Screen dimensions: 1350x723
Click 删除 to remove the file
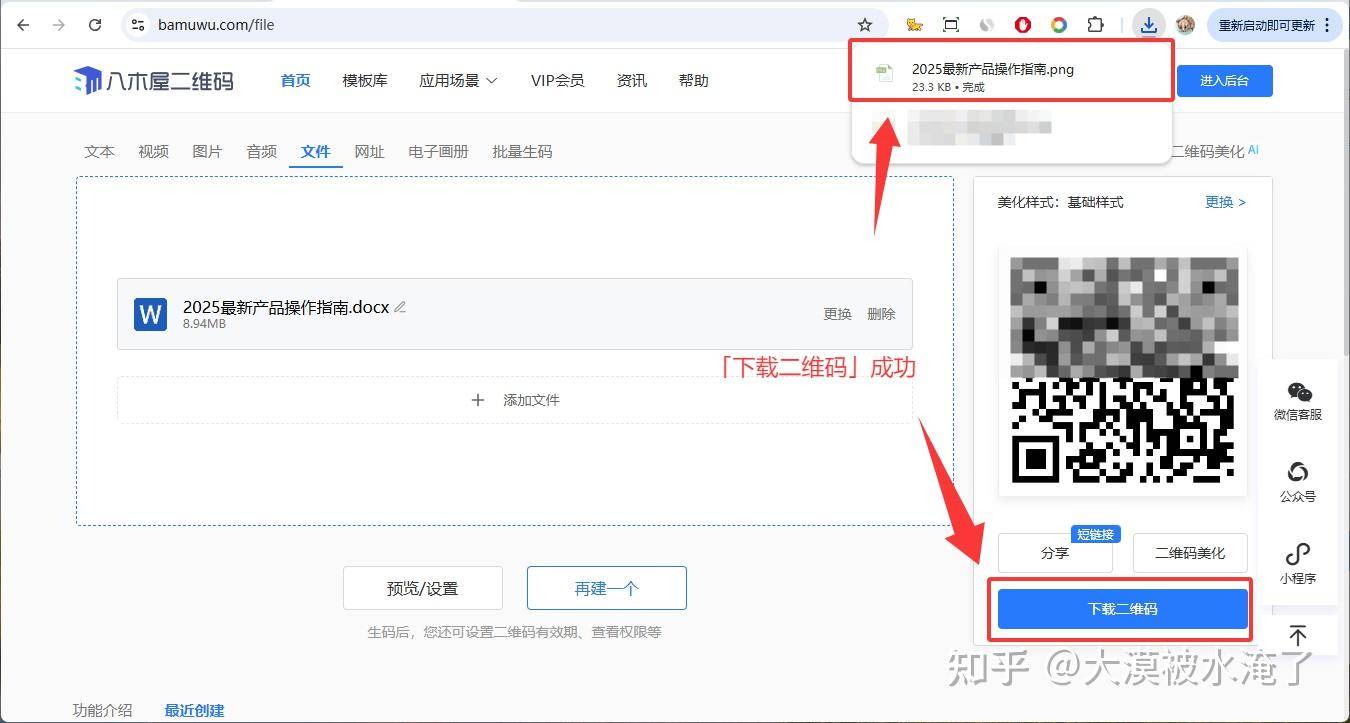(881, 314)
